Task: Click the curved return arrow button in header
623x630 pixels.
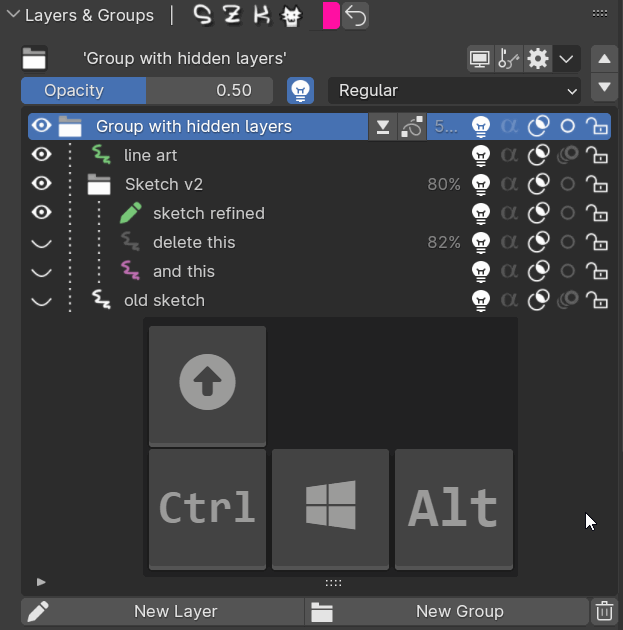Action: click(x=355, y=15)
